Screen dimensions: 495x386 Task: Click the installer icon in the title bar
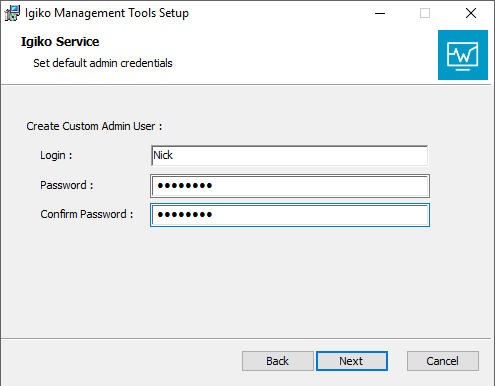[x=12, y=13]
